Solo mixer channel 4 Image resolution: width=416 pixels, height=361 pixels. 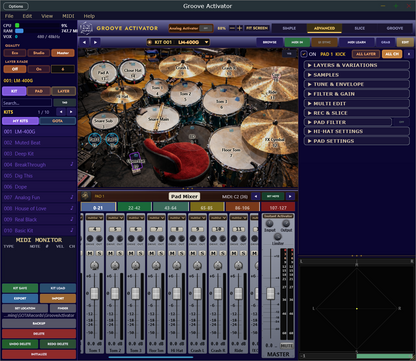[99, 253]
